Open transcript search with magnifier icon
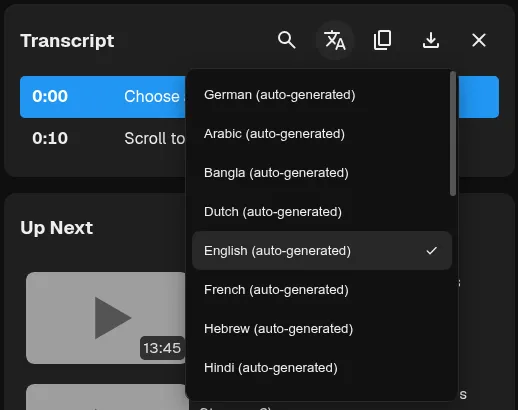 point(286,40)
